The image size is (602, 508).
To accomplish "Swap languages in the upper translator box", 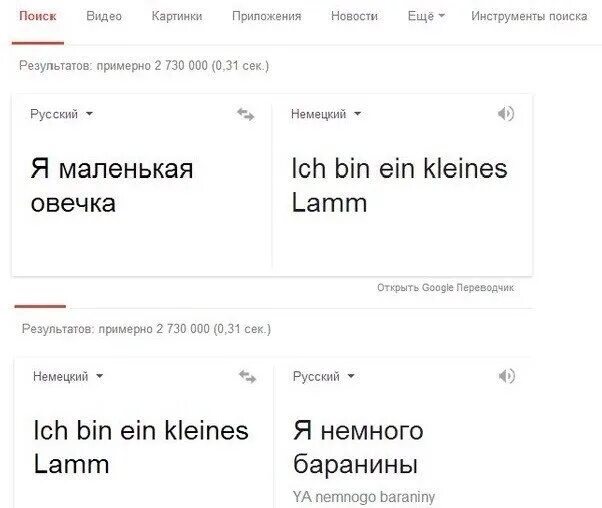I will [x=246, y=114].
